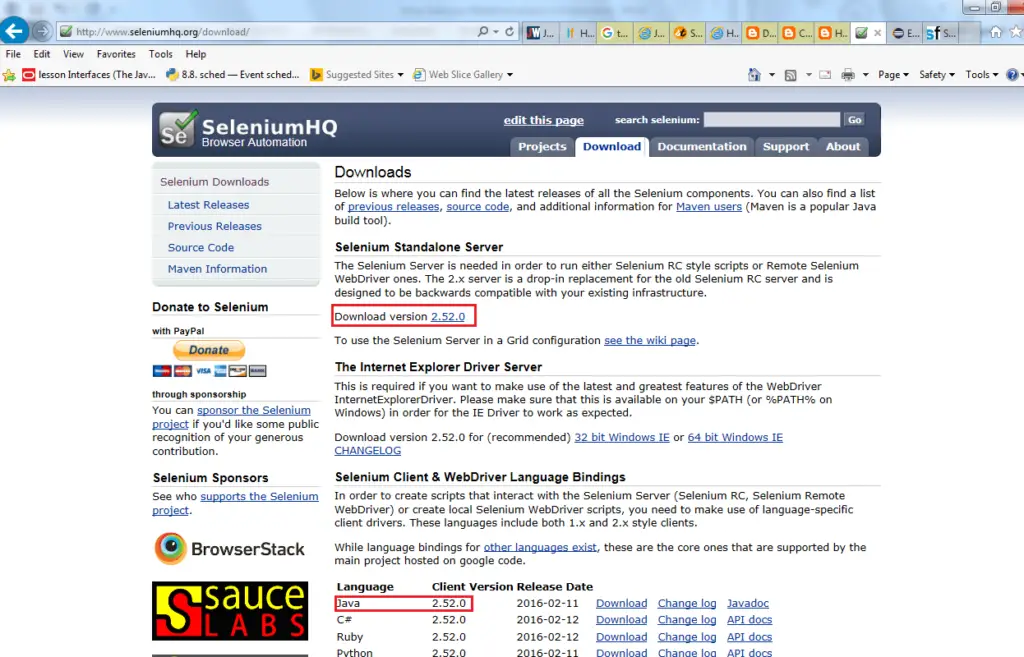Click the browser Back arrow button

15,31
